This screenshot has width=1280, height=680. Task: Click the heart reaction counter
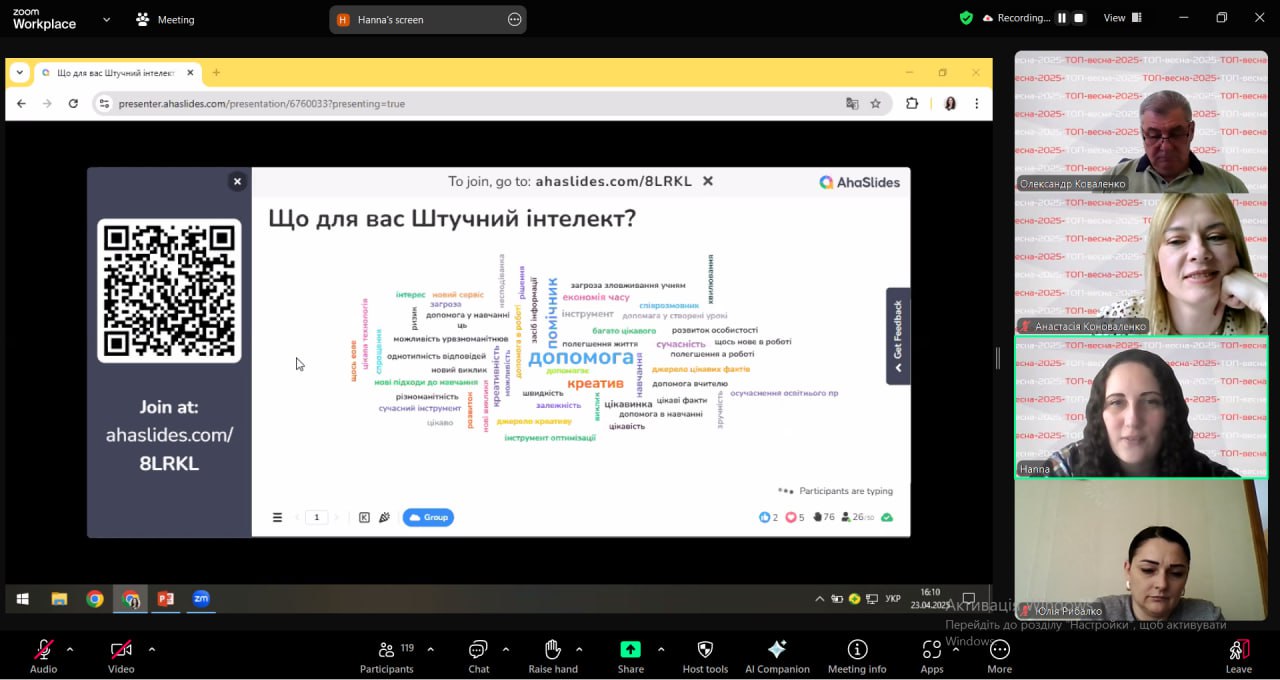(x=795, y=517)
